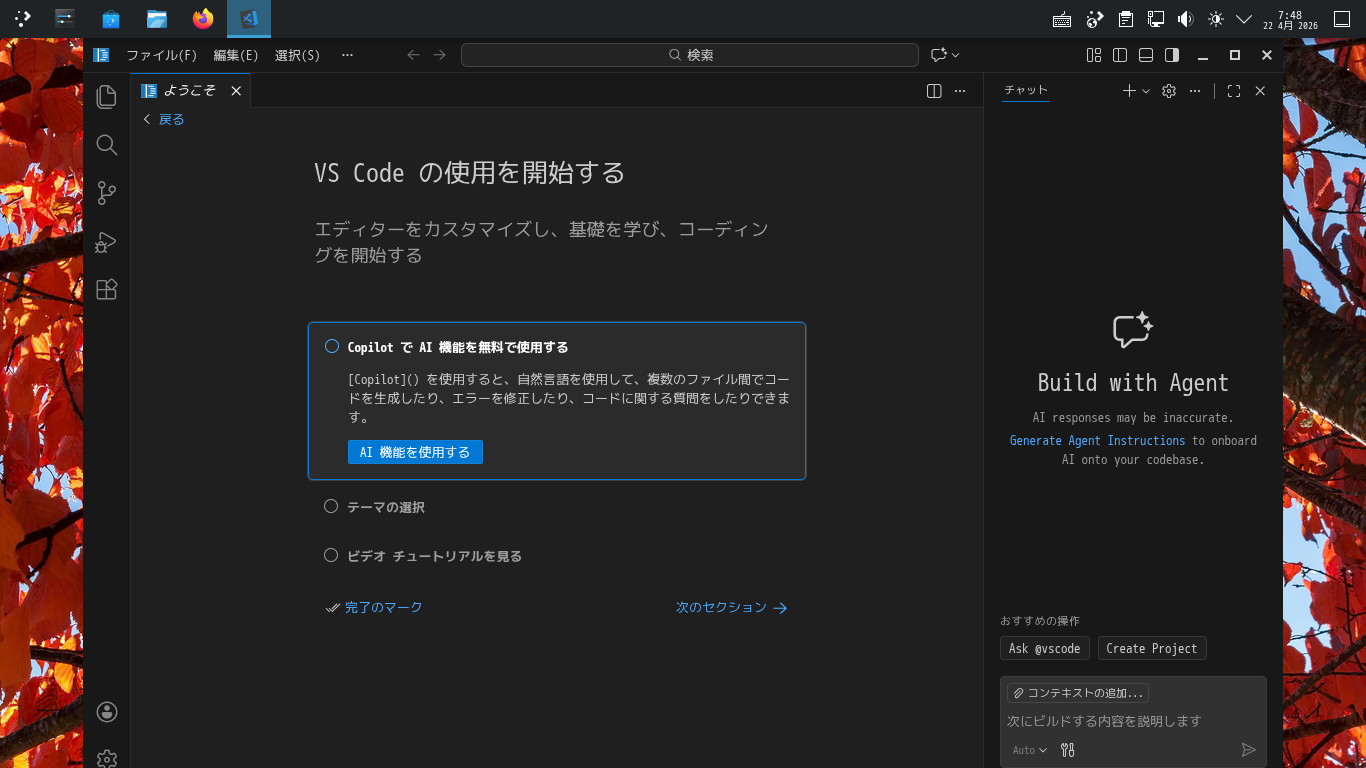Click the Configure Tools icon in chat input
1366x768 pixels.
pos(1067,750)
